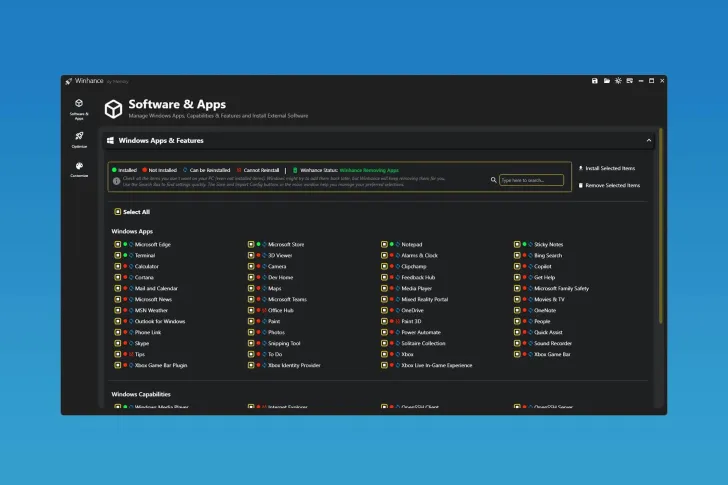This screenshot has width=728, height=485.
Task: Tick the Copilot checkbox
Action: pyautogui.click(x=517, y=266)
